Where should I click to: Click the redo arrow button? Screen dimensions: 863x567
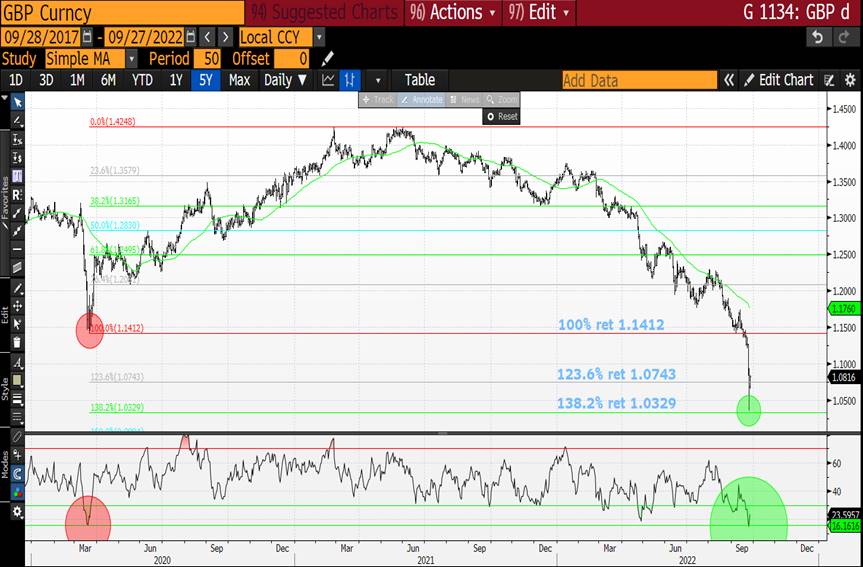(x=843, y=37)
